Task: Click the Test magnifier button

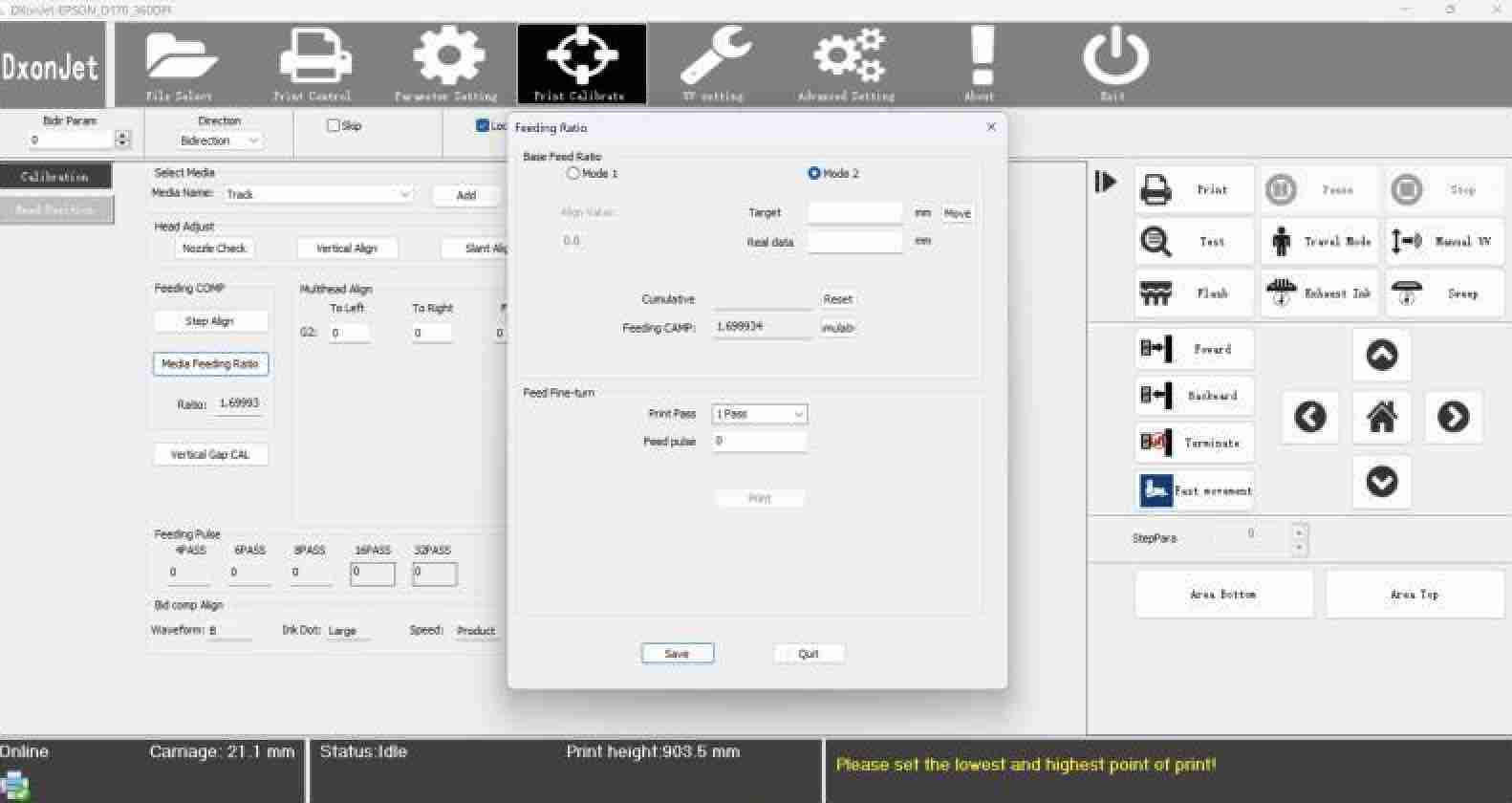Action: tap(1194, 242)
